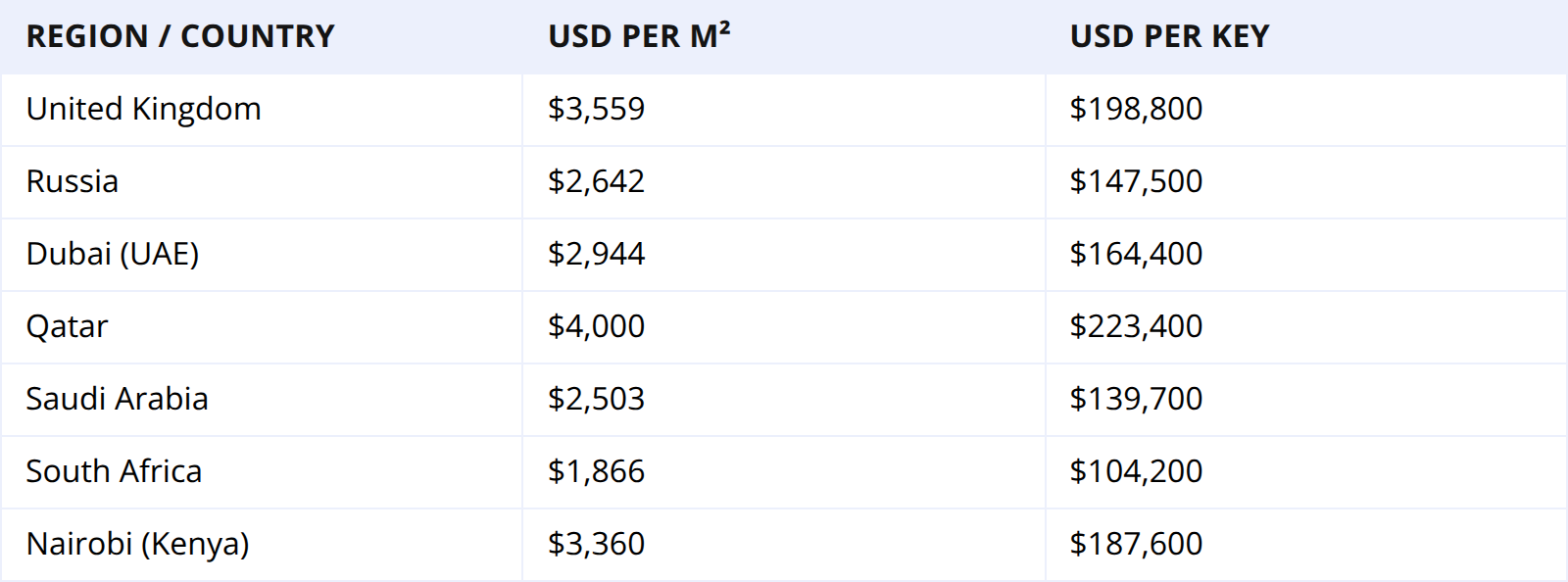Select the Russia row label
The image size is (1568, 582).
pos(72,181)
